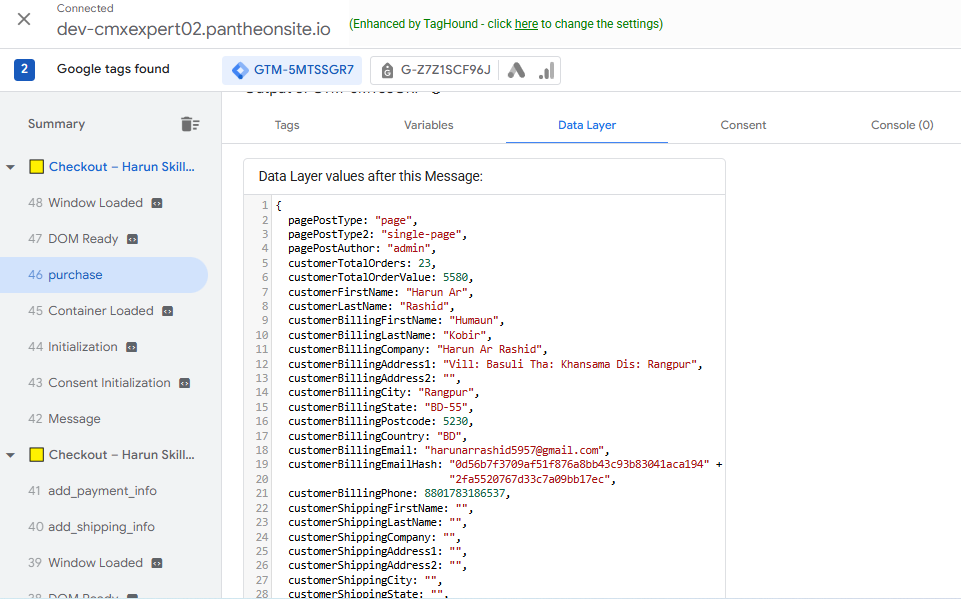Switch to the Variables tab

428,125
